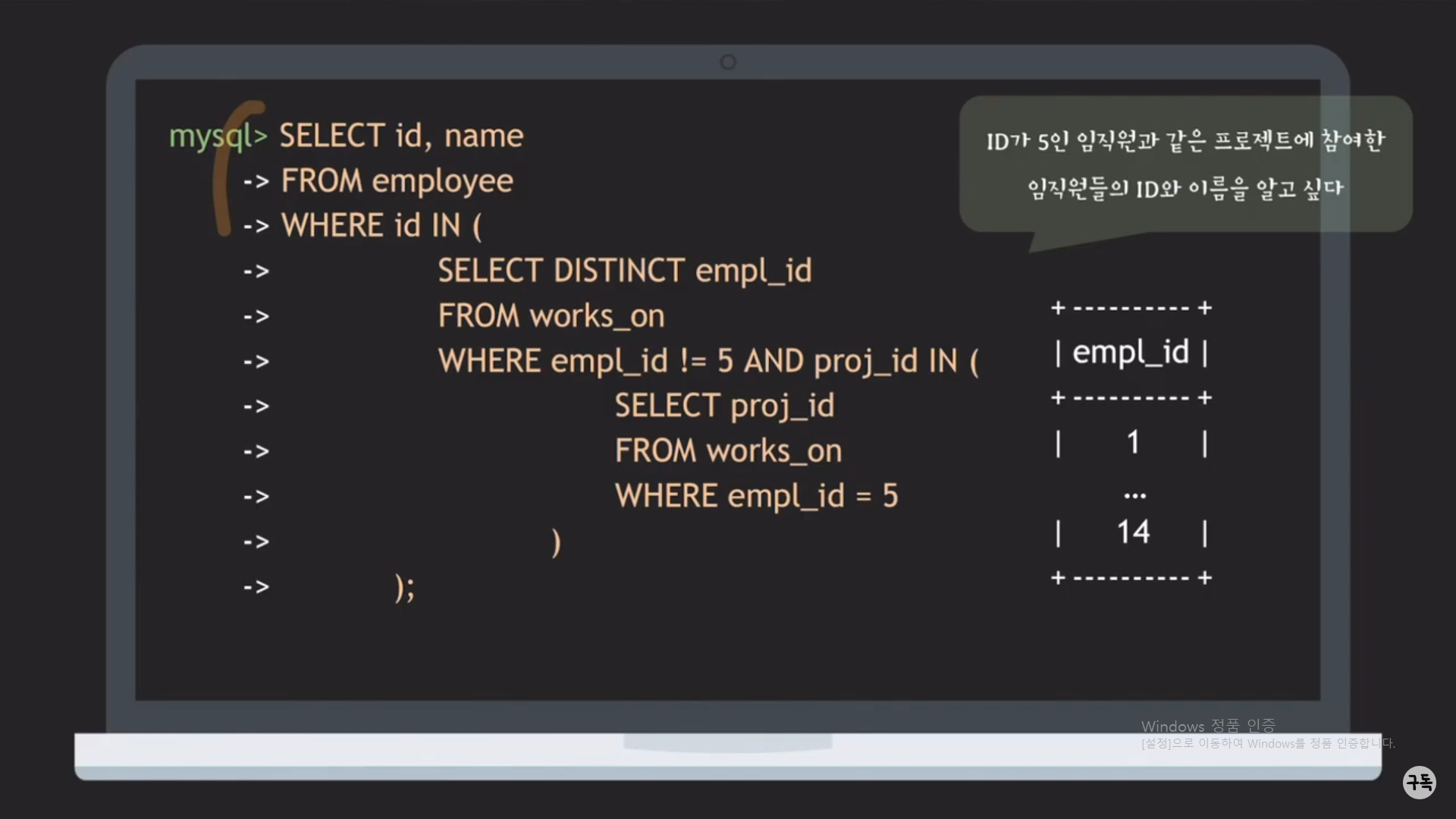This screenshot has width=1456, height=819.
Task: Click the Korean speech bubble description
Action: pyautogui.click(x=1185, y=164)
